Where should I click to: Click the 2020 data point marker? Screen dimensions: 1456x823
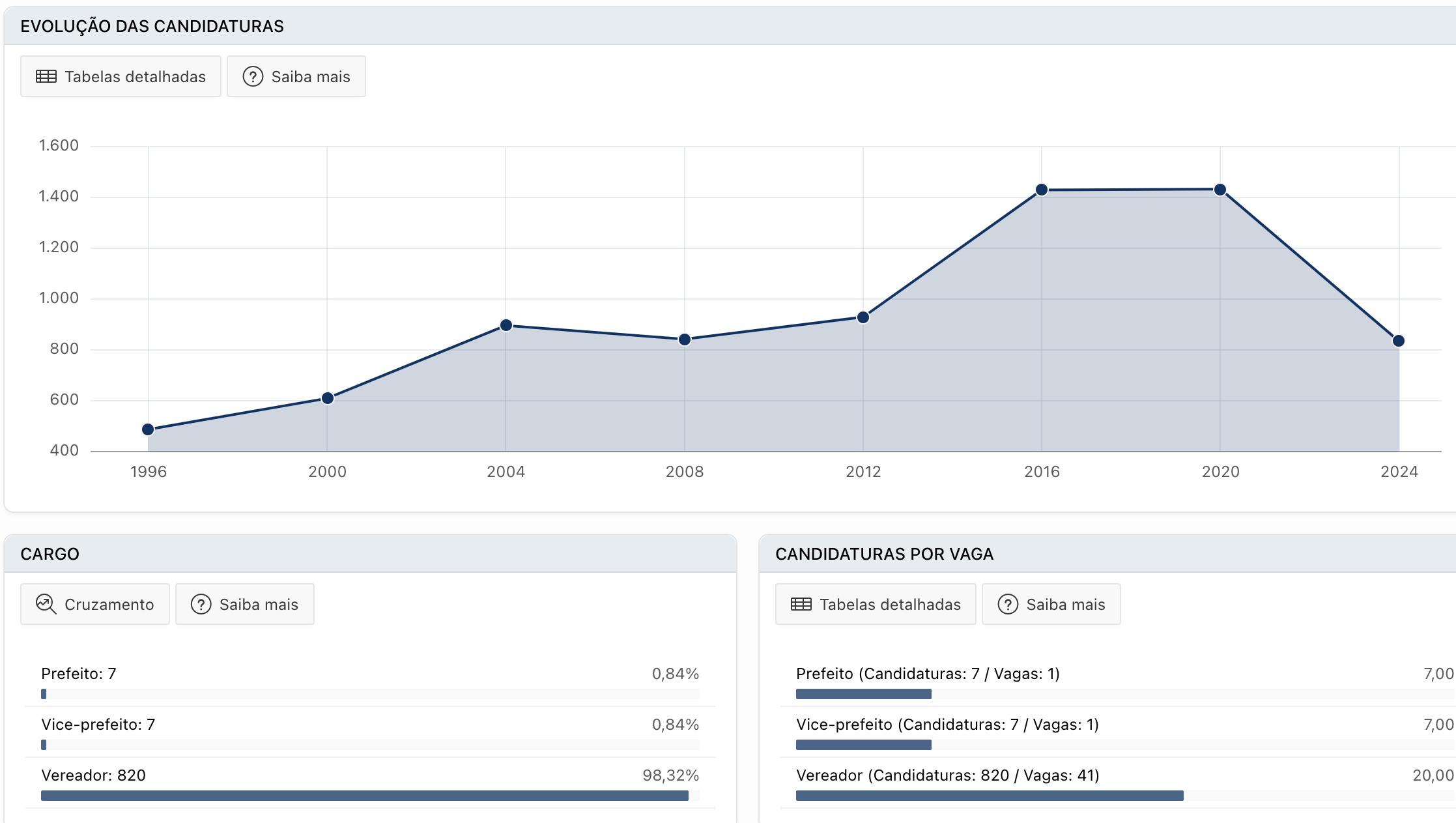1220,190
